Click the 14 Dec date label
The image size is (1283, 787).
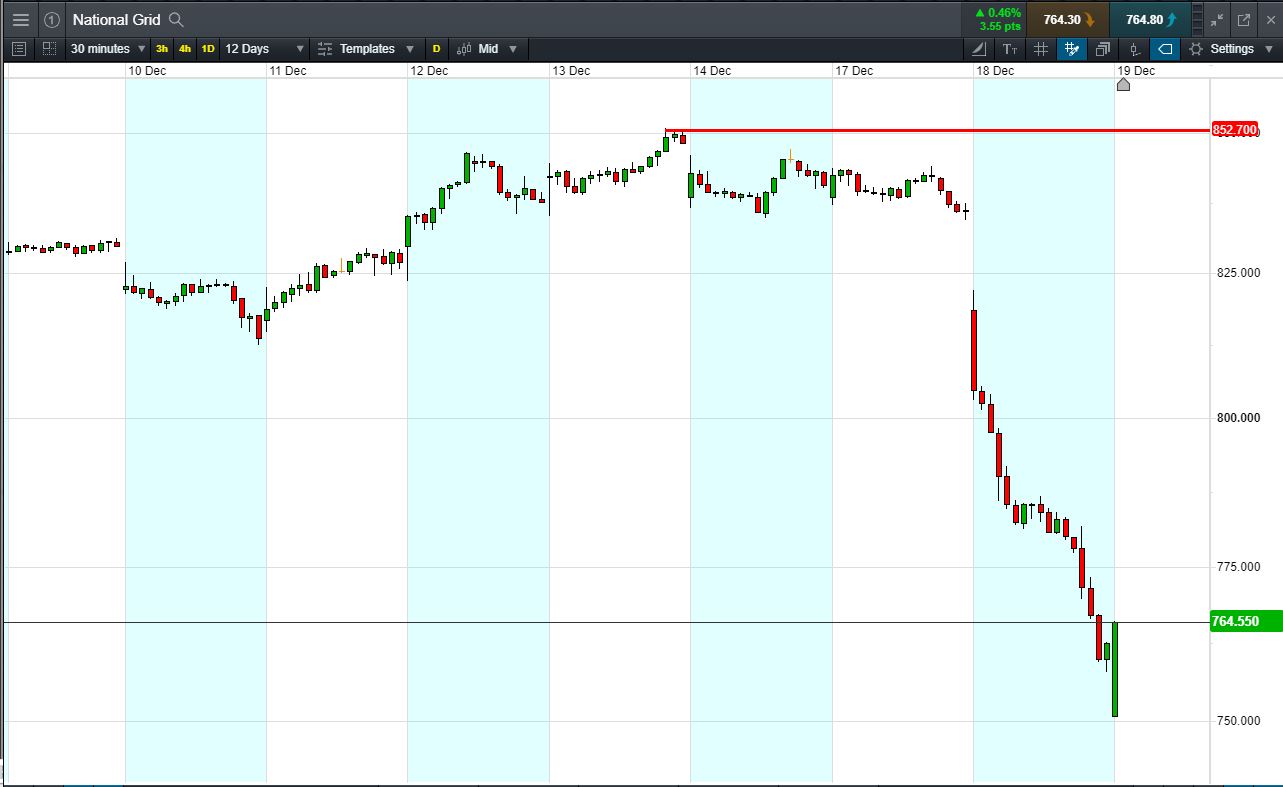pos(713,71)
